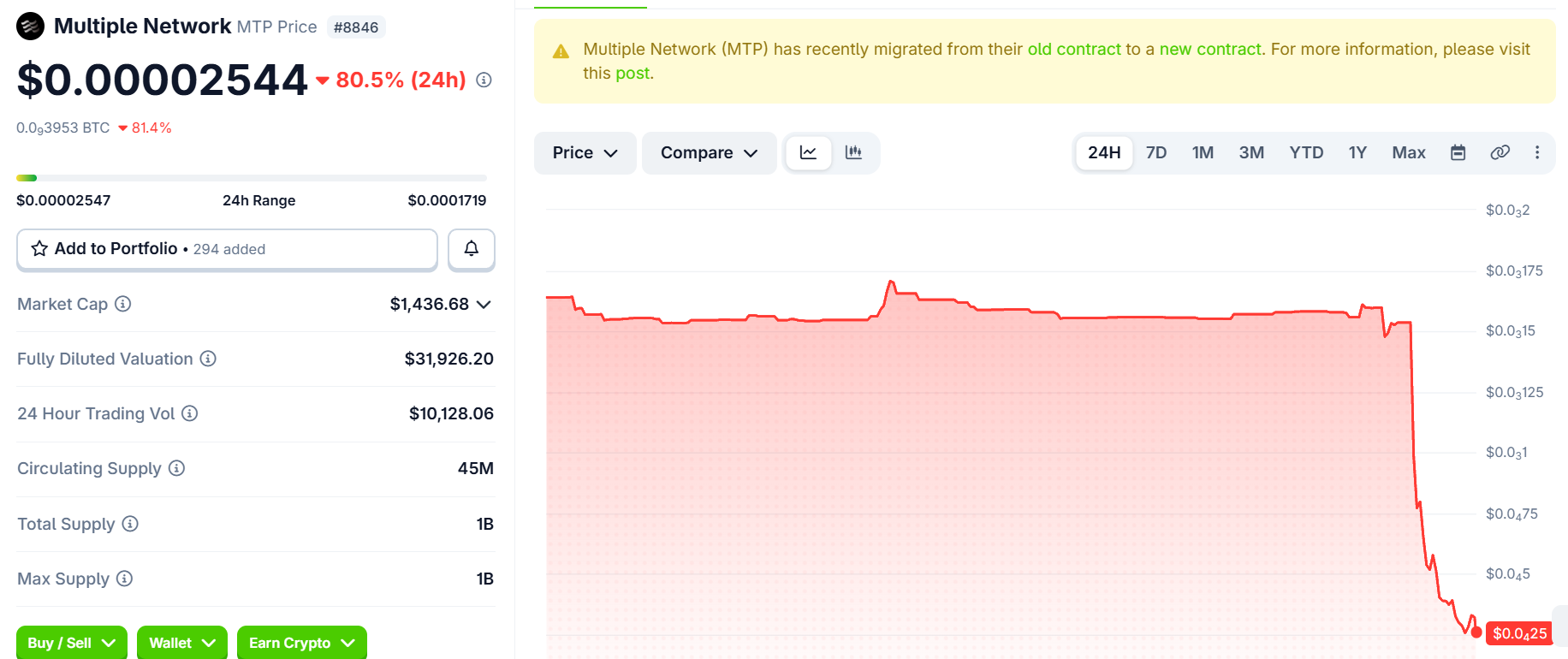The width and height of the screenshot is (1568, 659).
Task: Open the Price dropdown
Action: pos(585,153)
